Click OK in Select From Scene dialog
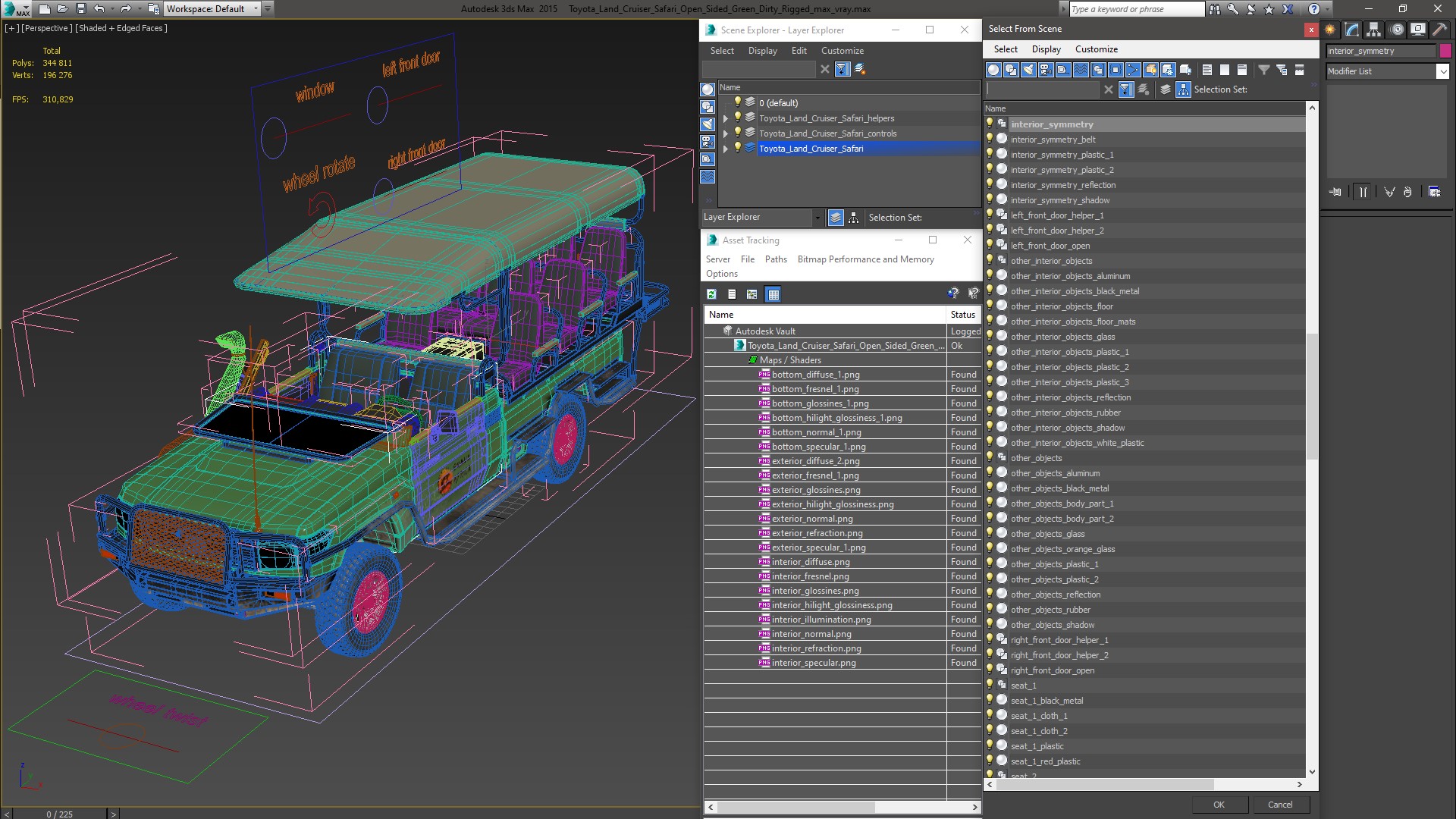The height and width of the screenshot is (819, 1456). click(x=1219, y=805)
